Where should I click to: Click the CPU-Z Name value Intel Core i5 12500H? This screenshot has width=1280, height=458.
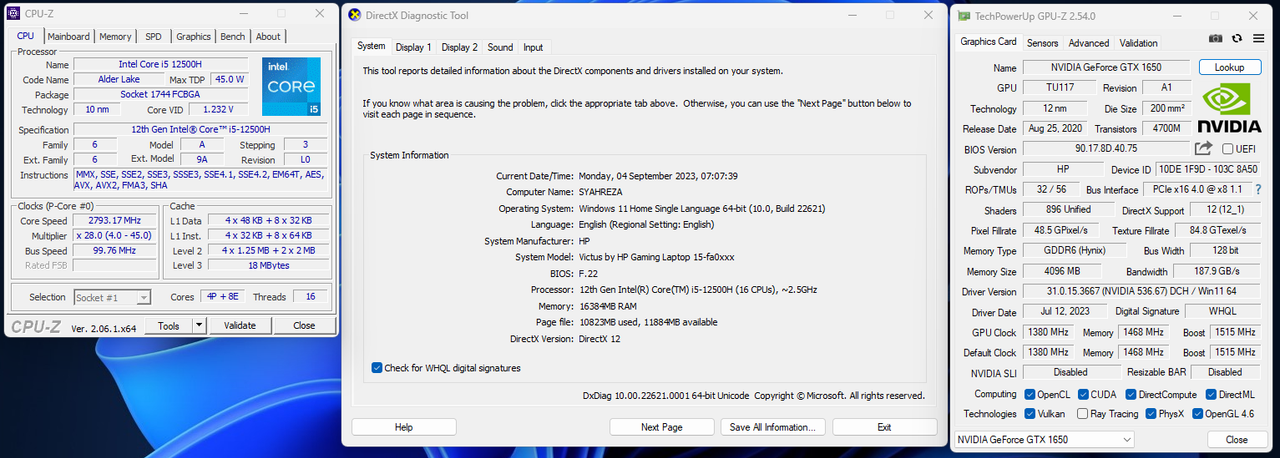(160, 64)
